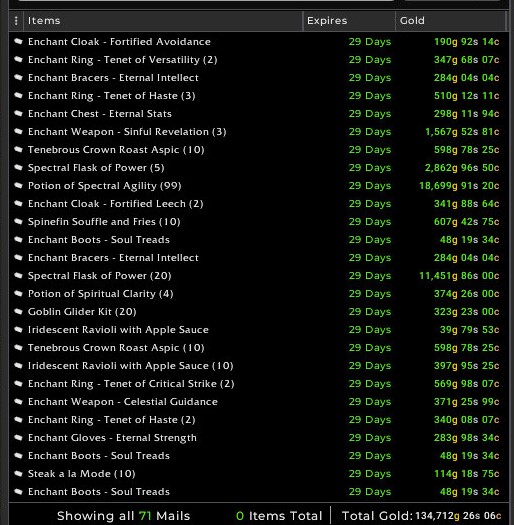514x525 pixels.
Task: Click mail icon for Iridescent Ravioli (10) row
Action: [18, 366]
